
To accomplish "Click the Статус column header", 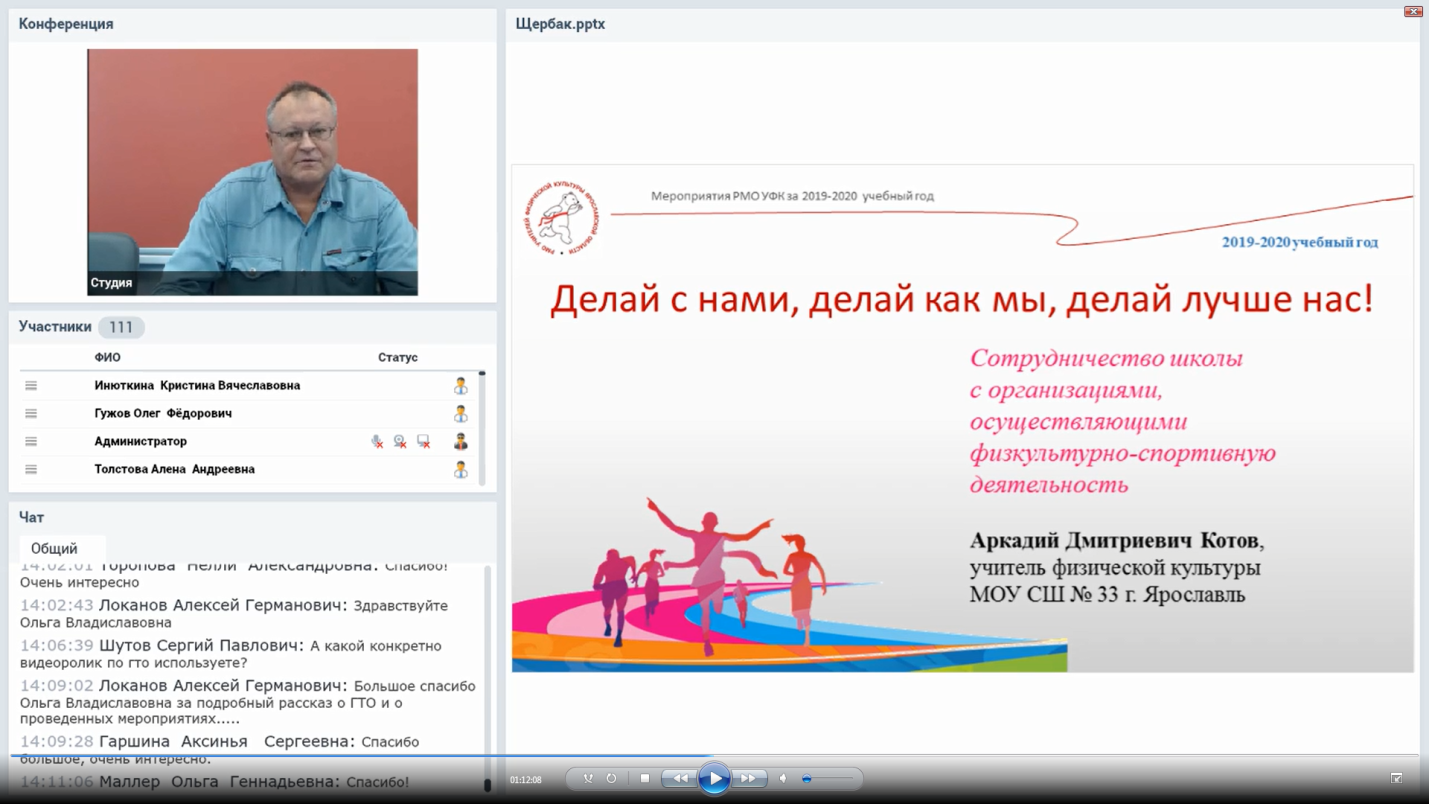I will [x=398, y=357].
